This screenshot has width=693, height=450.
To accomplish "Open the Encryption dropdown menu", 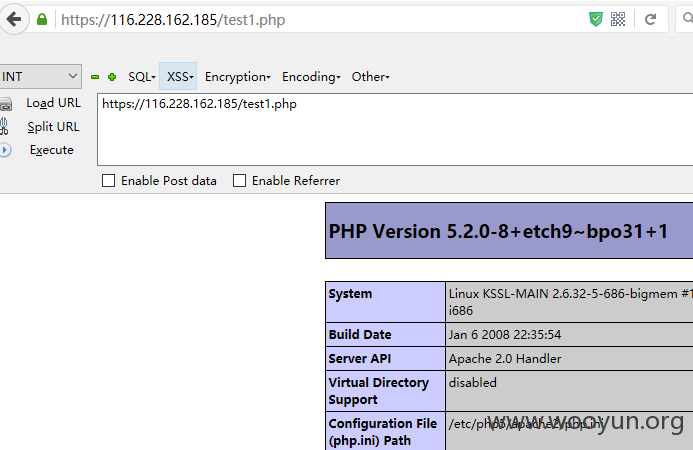I will pos(237,77).
